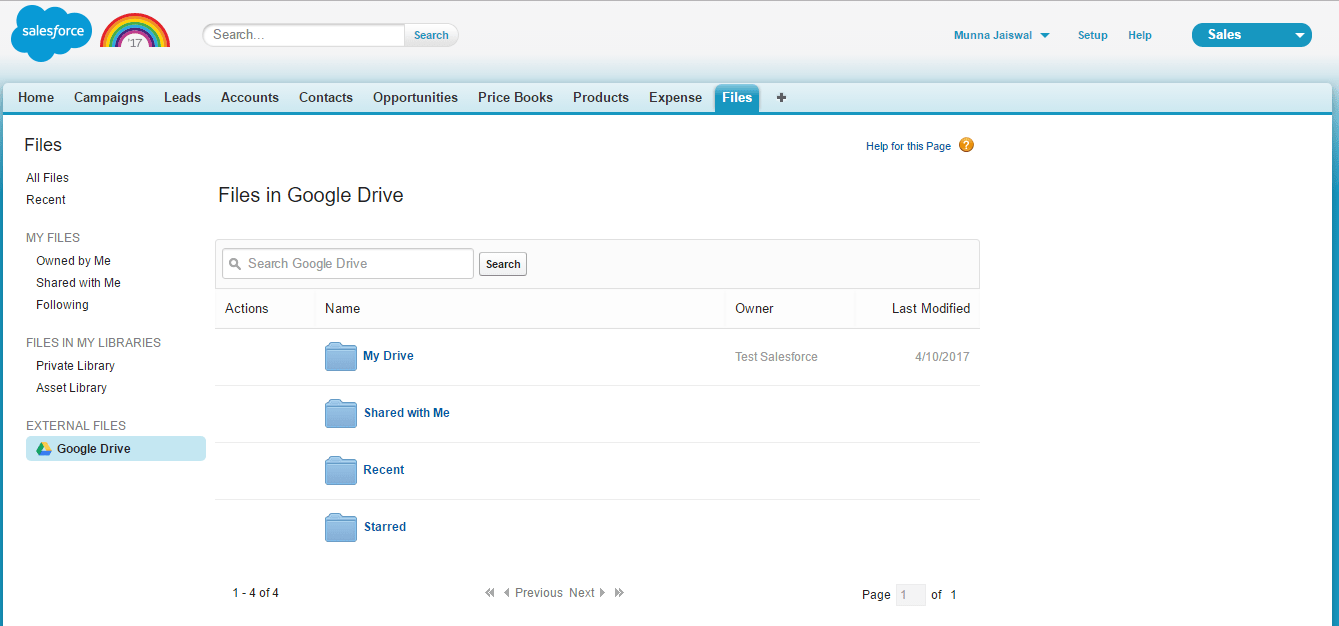1339x626 pixels.
Task: Show All Files in sidebar
Action: 48,178
